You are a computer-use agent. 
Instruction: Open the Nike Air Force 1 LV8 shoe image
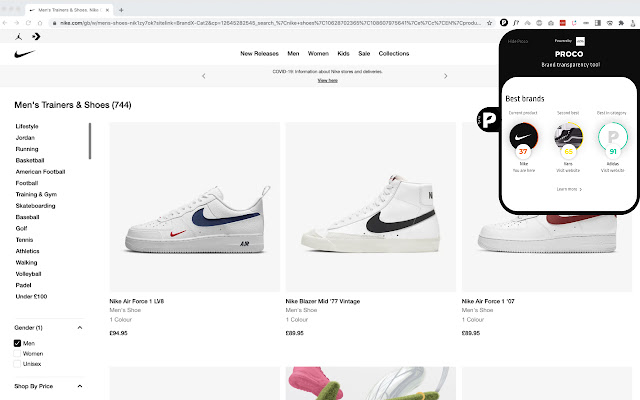point(195,207)
